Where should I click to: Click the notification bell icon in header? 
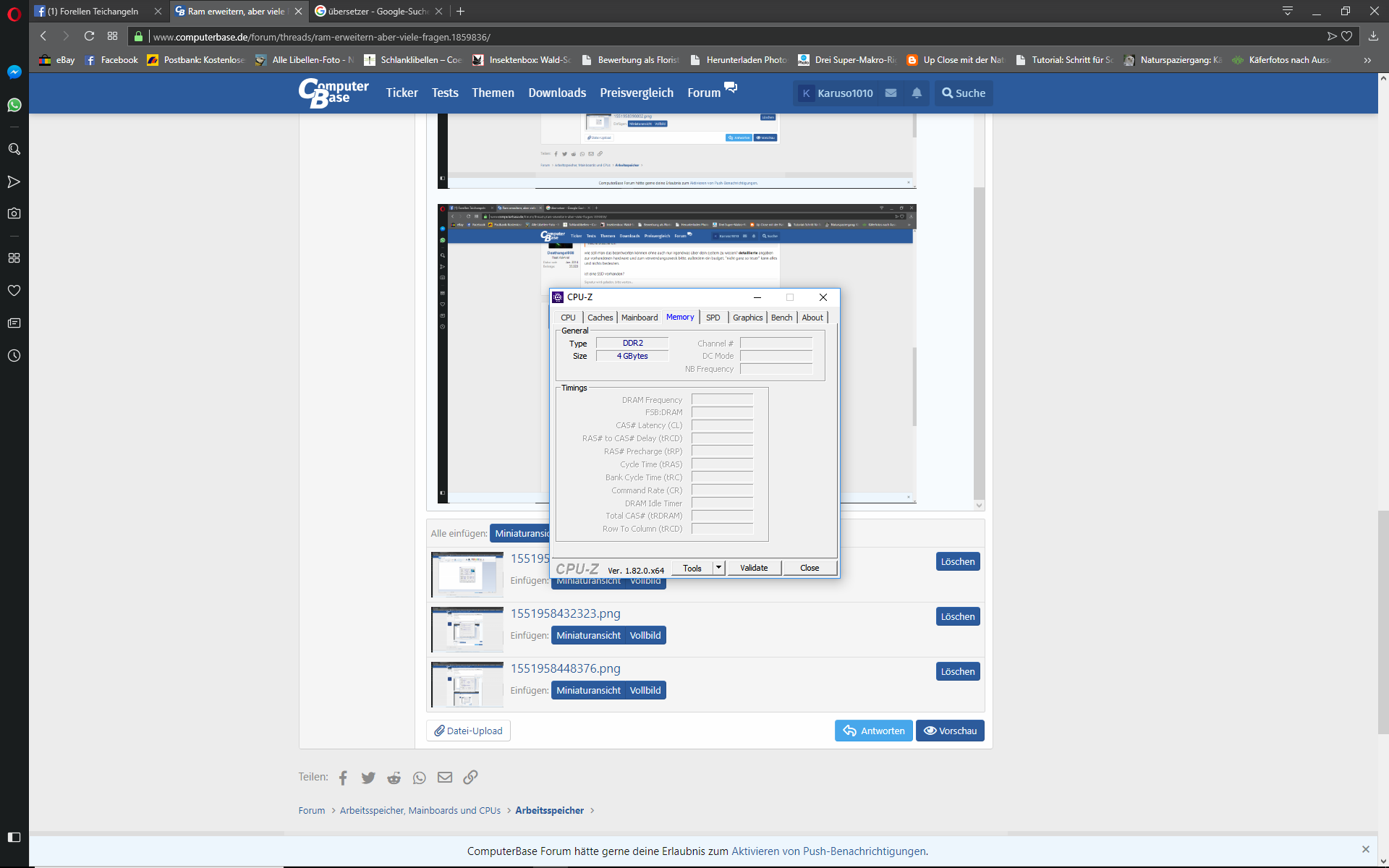[917, 93]
